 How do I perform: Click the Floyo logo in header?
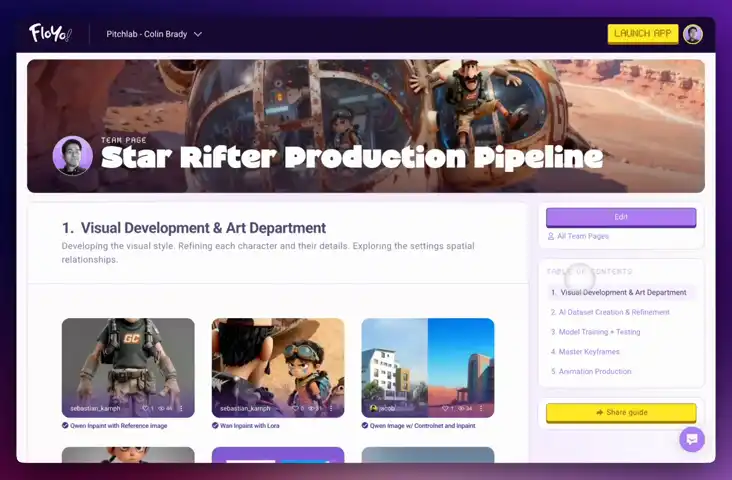[50, 33]
